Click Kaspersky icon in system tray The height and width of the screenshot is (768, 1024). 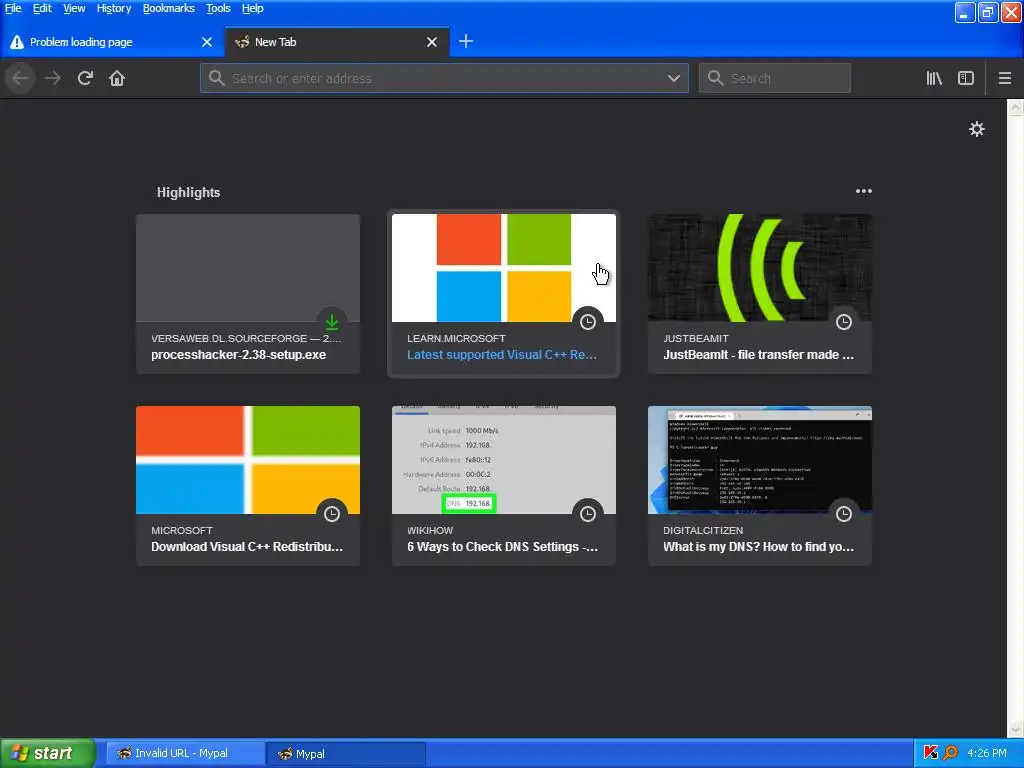931,753
